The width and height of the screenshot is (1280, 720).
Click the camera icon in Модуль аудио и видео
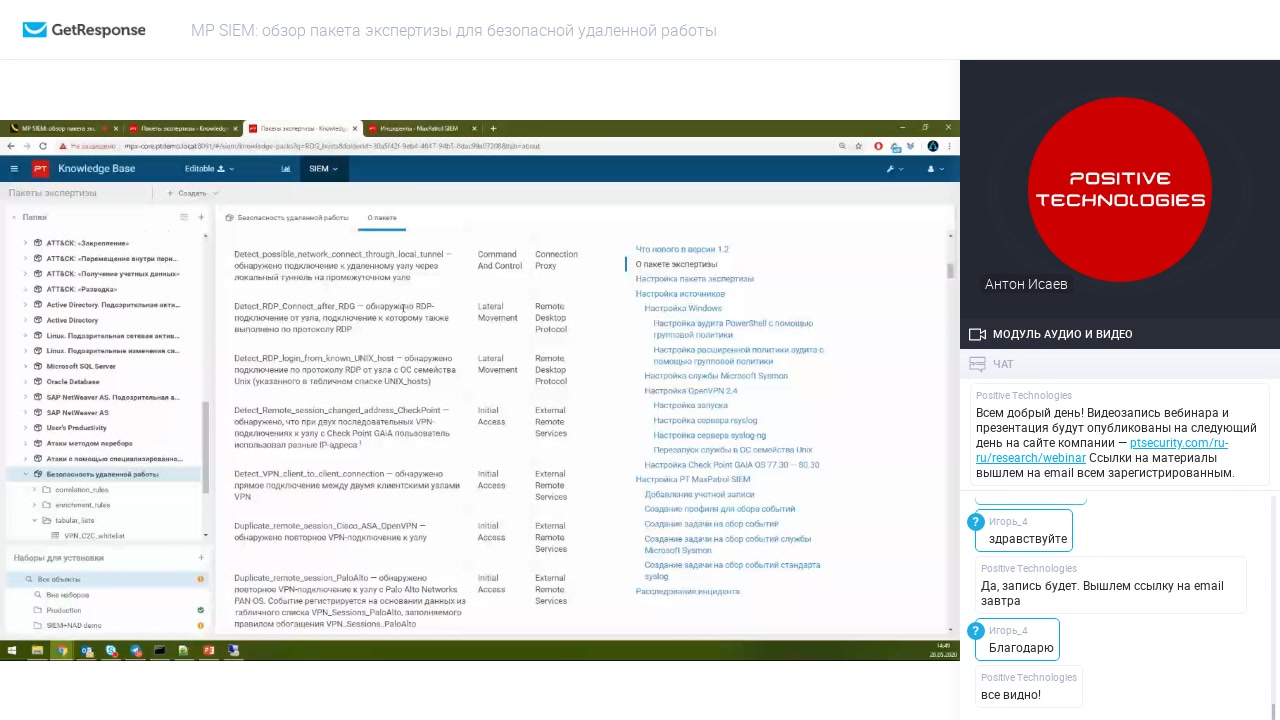[977, 334]
